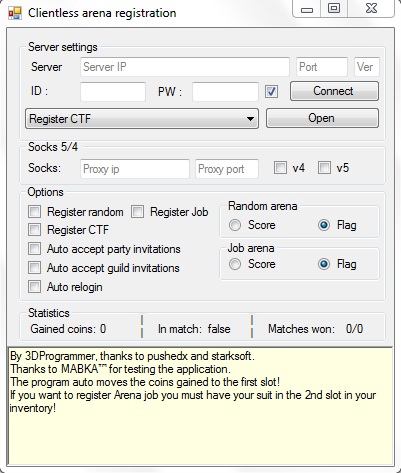Select Score under Job arena
The image size is (401, 473).
point(235,264)
